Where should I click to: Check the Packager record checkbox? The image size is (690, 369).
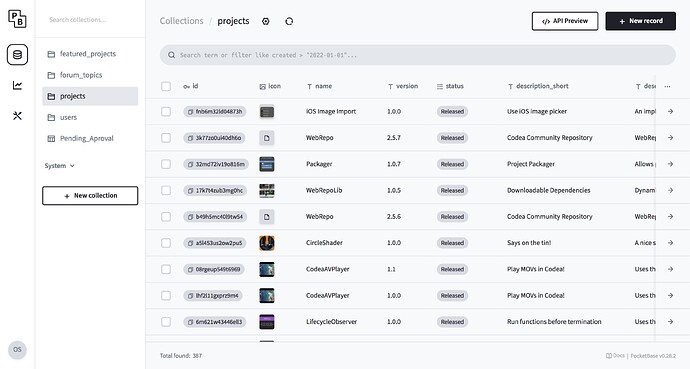[x=166, y=164]
